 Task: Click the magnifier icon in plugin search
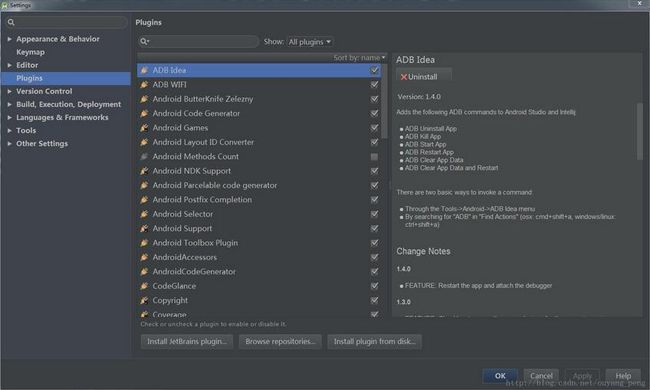(x=144, y=41)
